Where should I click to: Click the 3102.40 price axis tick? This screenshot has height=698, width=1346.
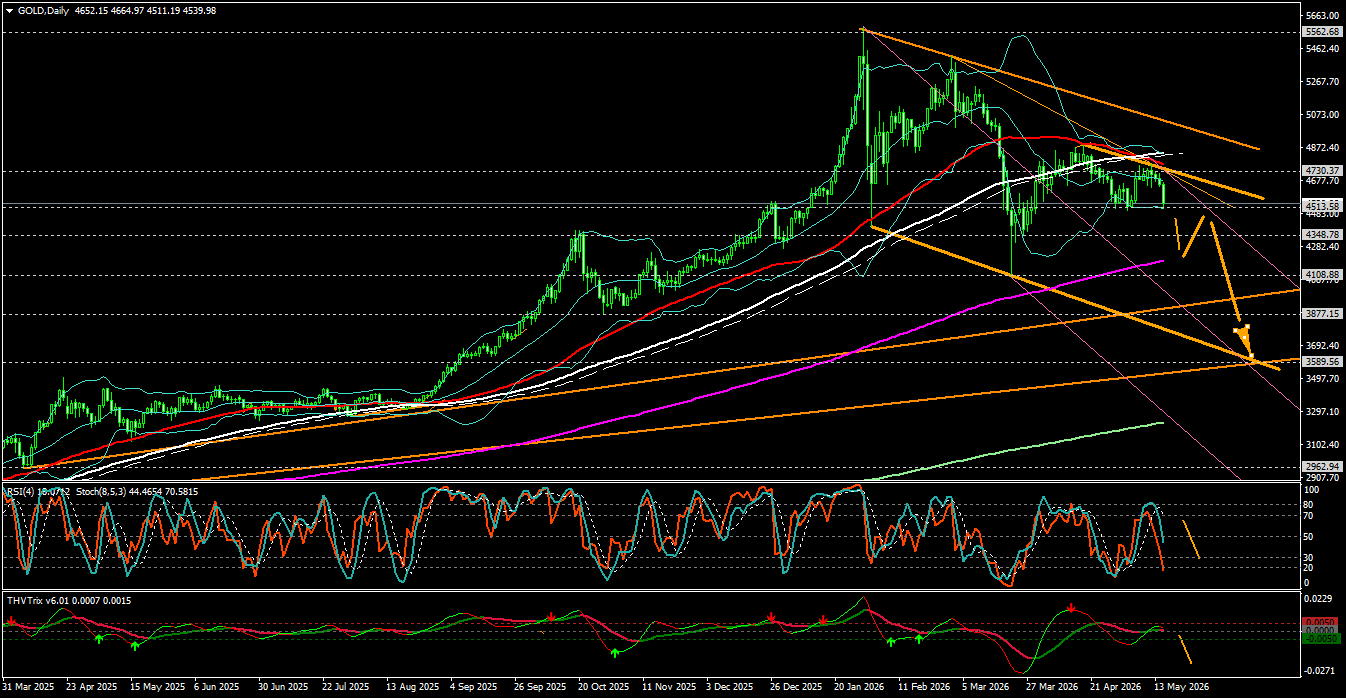1323,444
